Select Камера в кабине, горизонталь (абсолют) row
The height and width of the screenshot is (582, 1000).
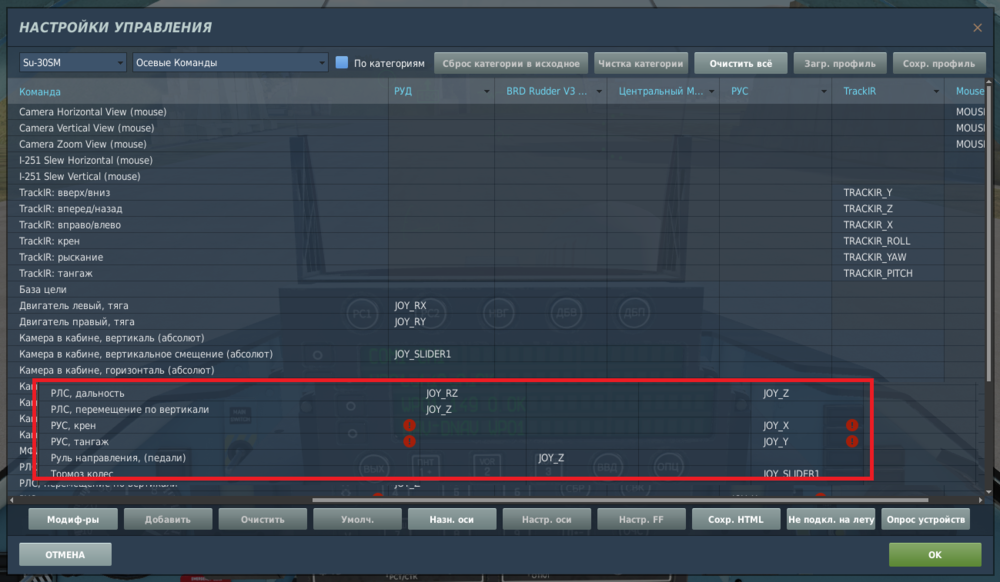(496, 370)
